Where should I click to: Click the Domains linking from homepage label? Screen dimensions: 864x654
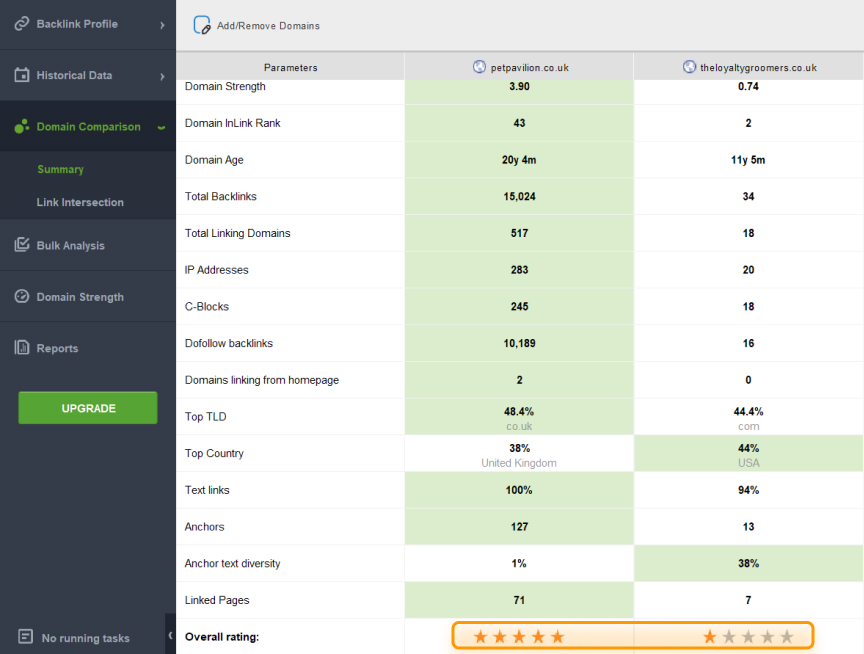point(262,380)
